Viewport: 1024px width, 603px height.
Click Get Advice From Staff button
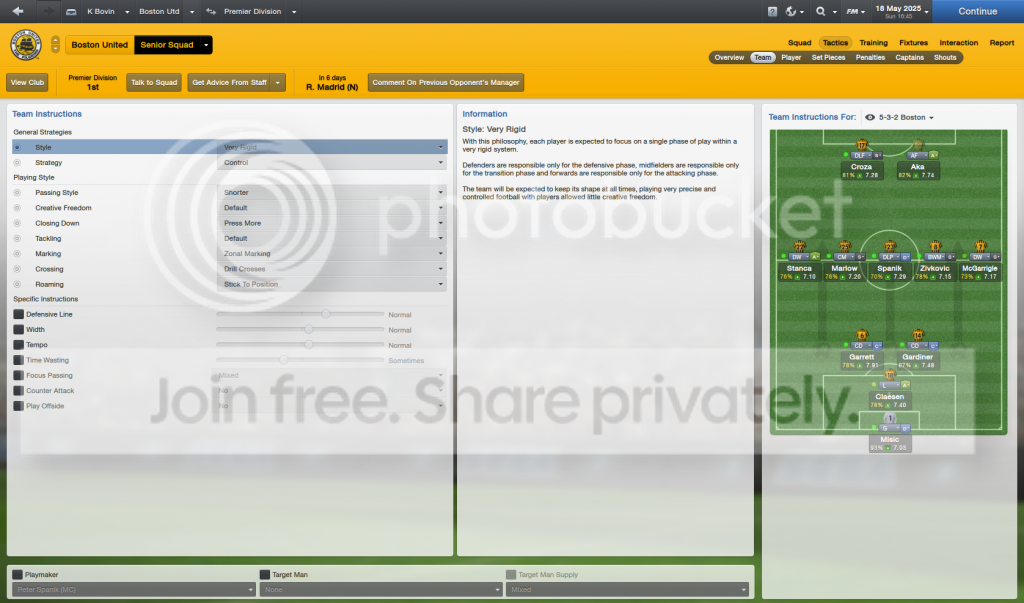tap(229, 82)
